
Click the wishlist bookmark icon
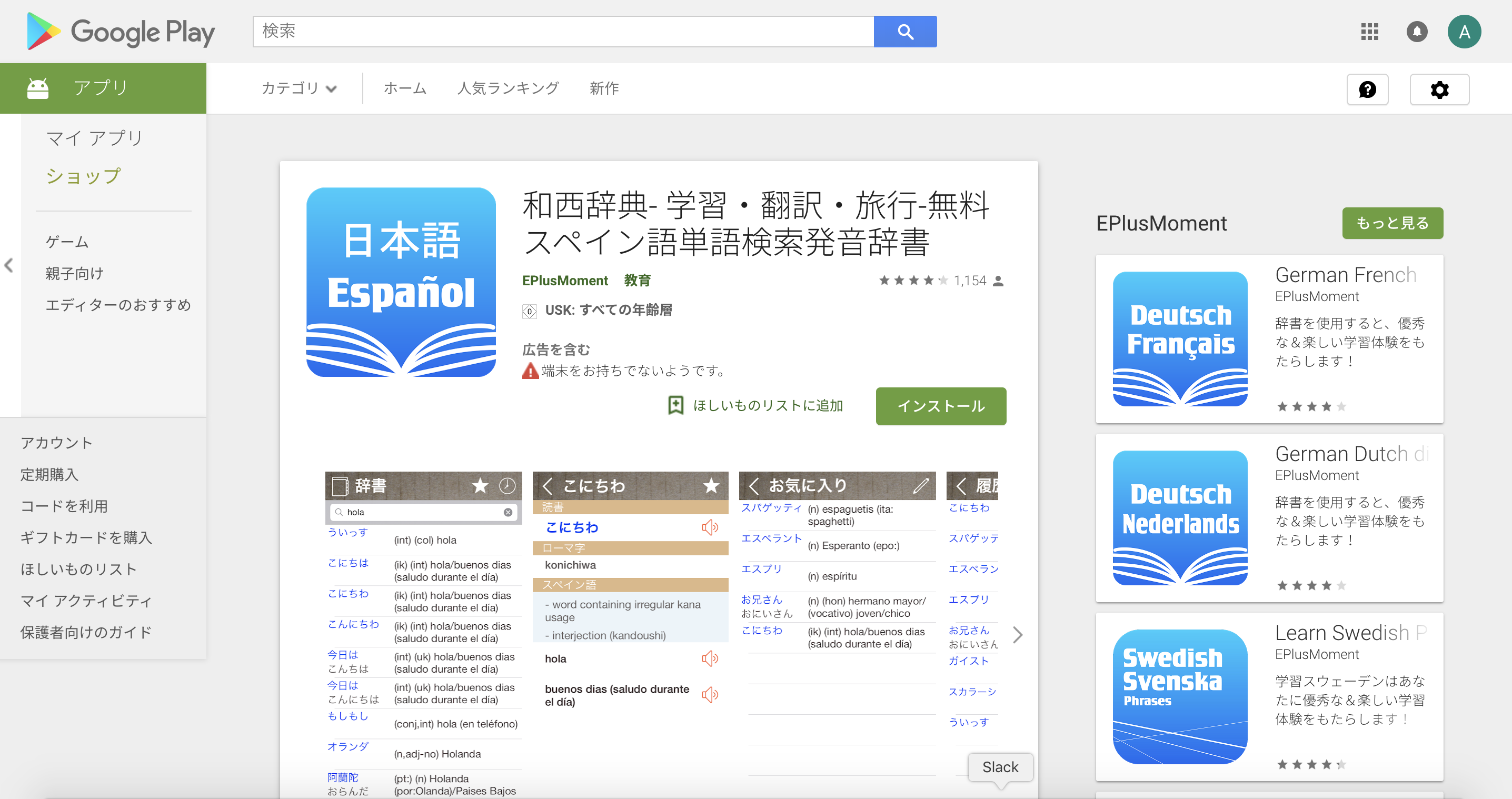coord(675,405)
